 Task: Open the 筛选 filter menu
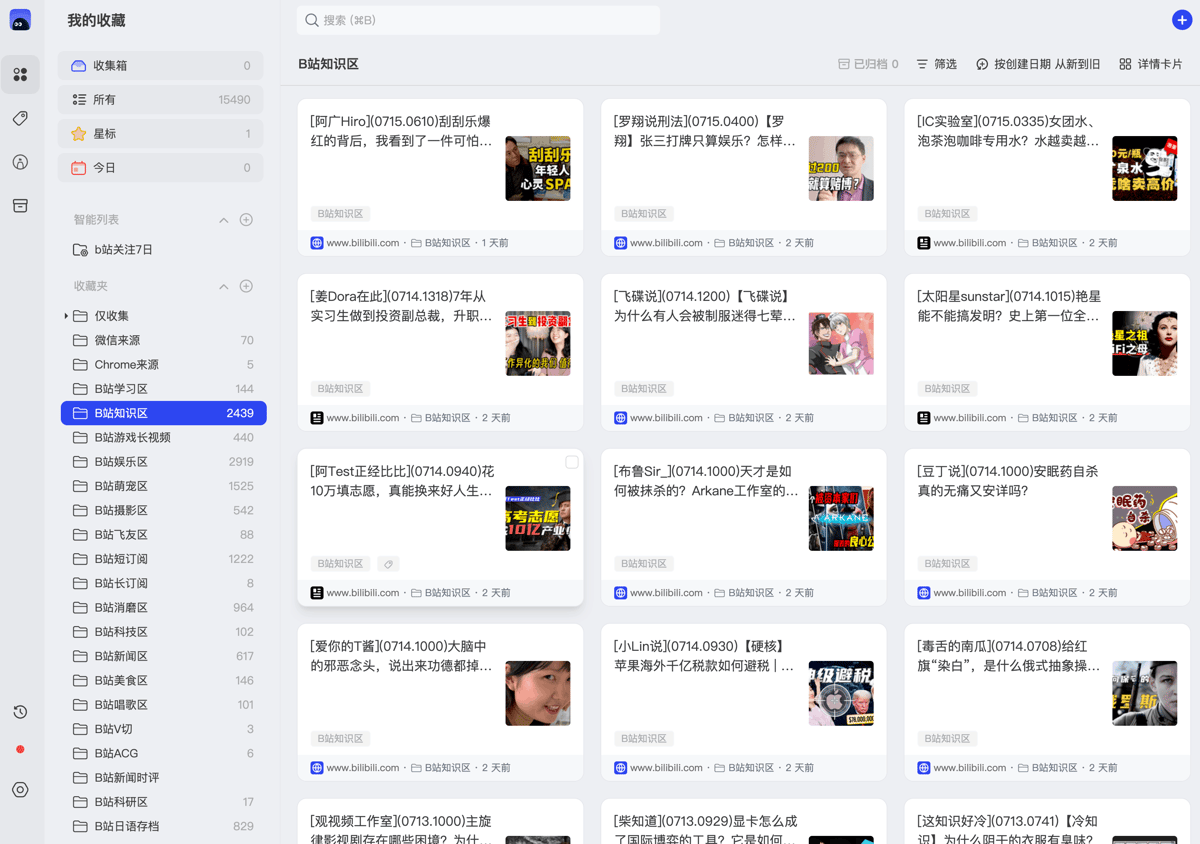937,64
